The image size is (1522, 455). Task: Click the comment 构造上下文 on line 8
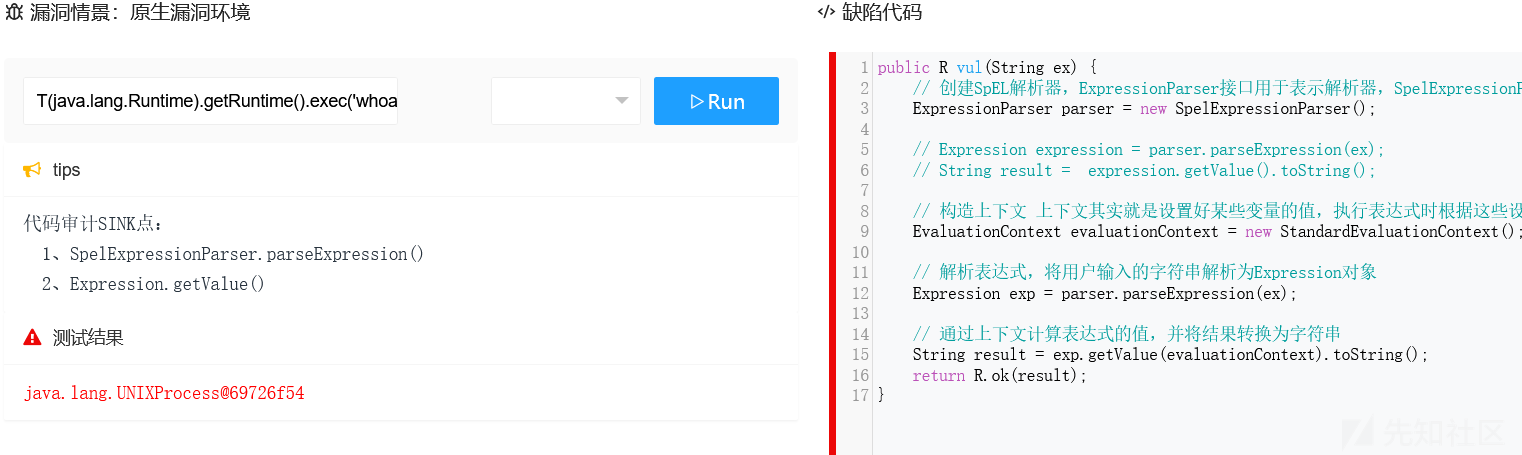(1217, 211)
